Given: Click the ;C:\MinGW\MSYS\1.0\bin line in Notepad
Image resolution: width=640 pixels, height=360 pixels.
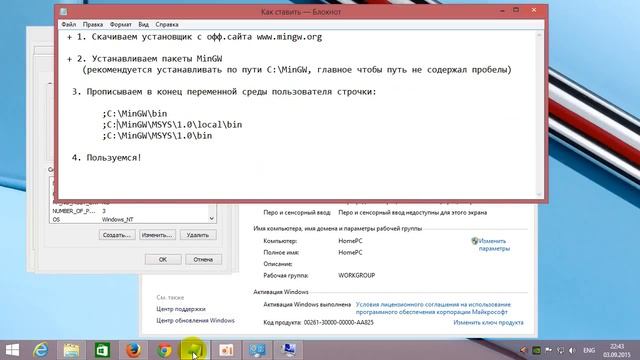Looking at the screenshot, I should pos(157,136).
